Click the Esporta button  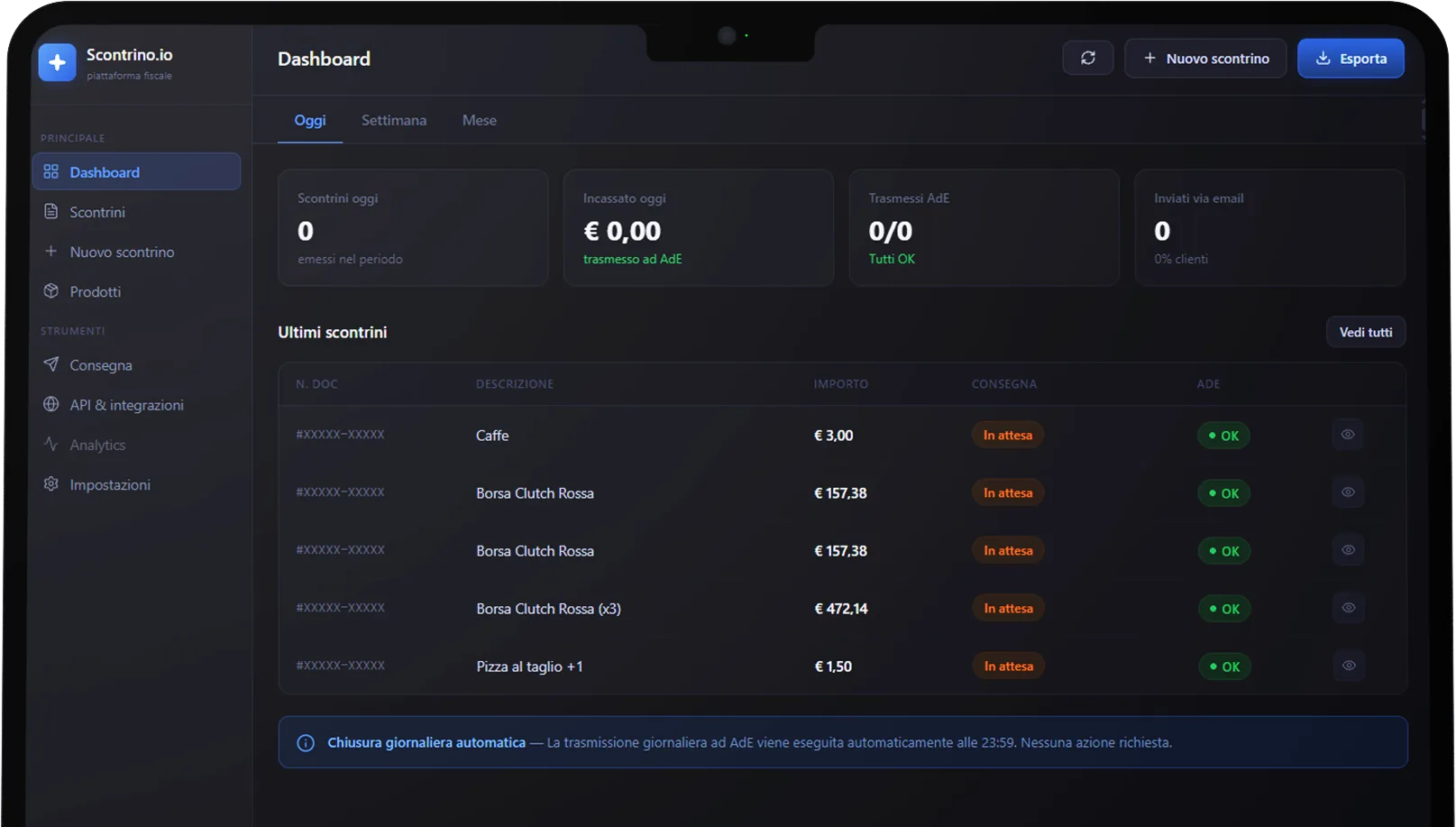click(1351, 59)
